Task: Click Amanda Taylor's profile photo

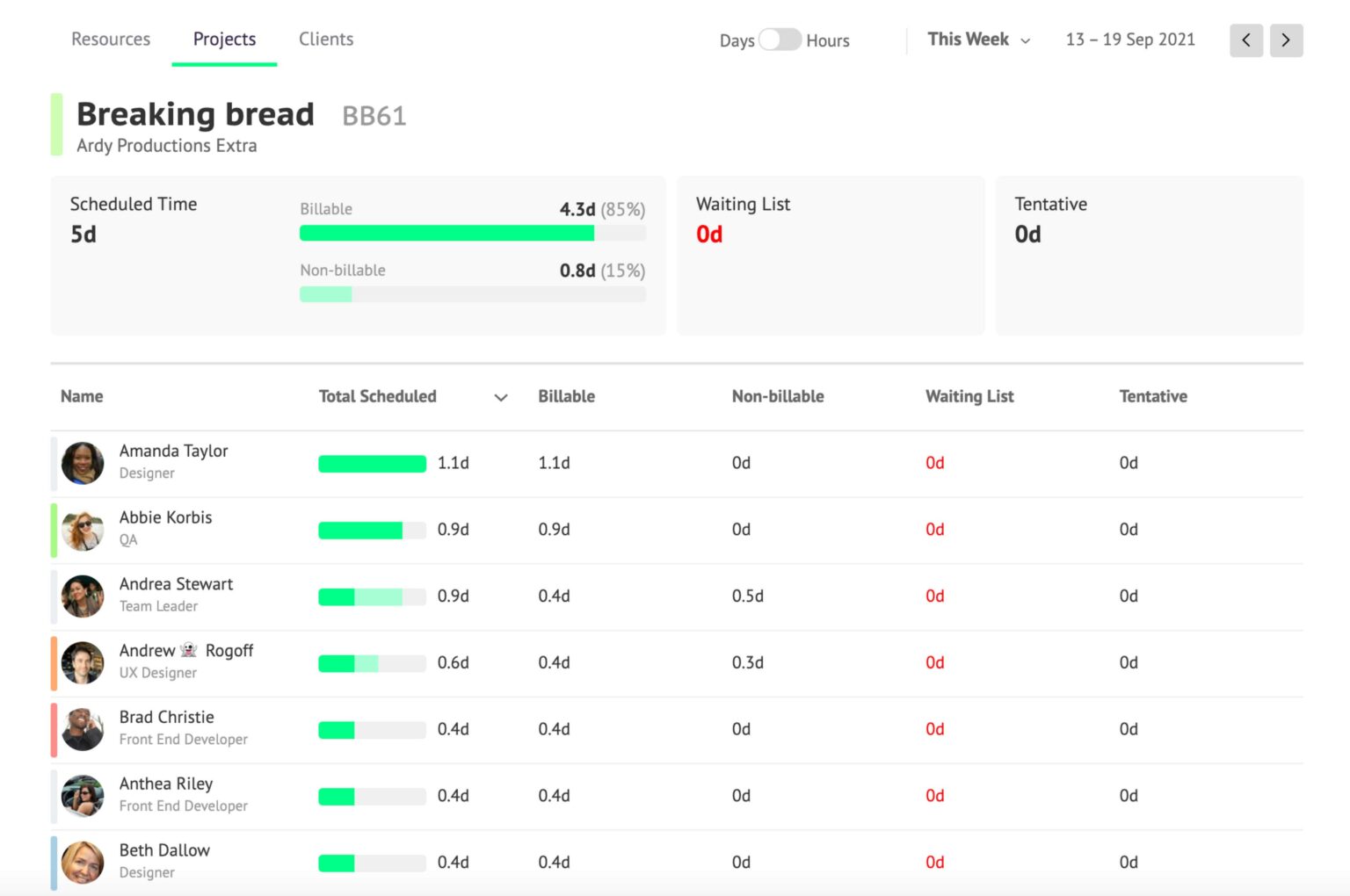Action: [x=82, y=463]
